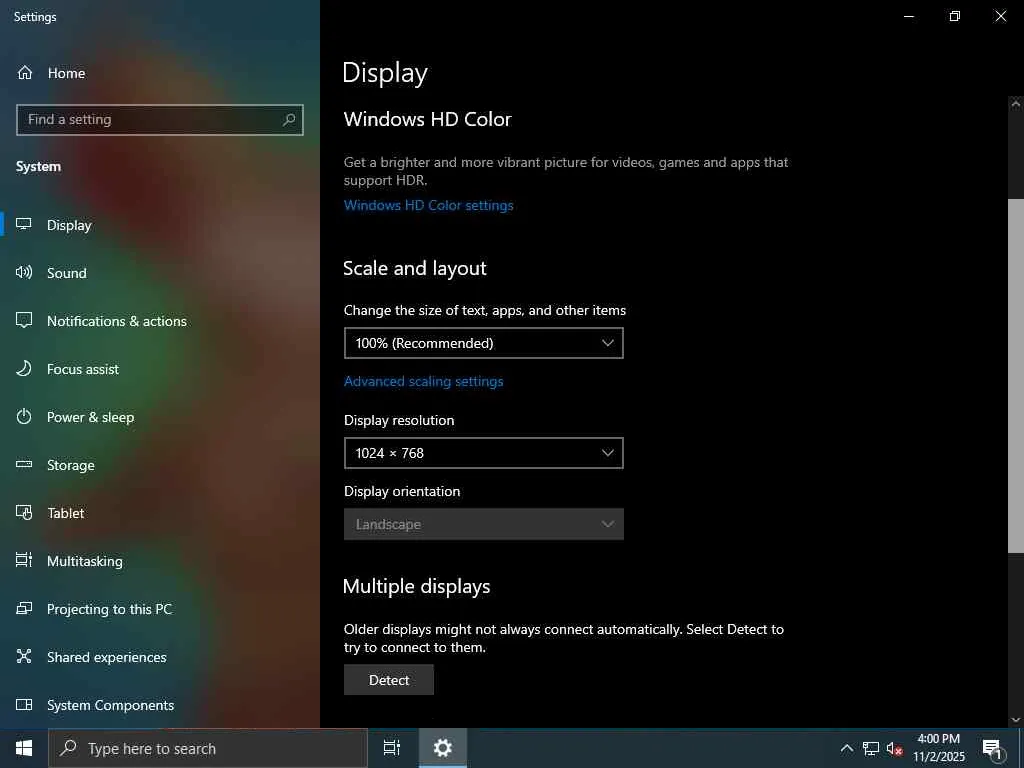Go to Notifications & actions settings
The height and width of the screenshot is (768, 1024).
(x=160, y=321)
